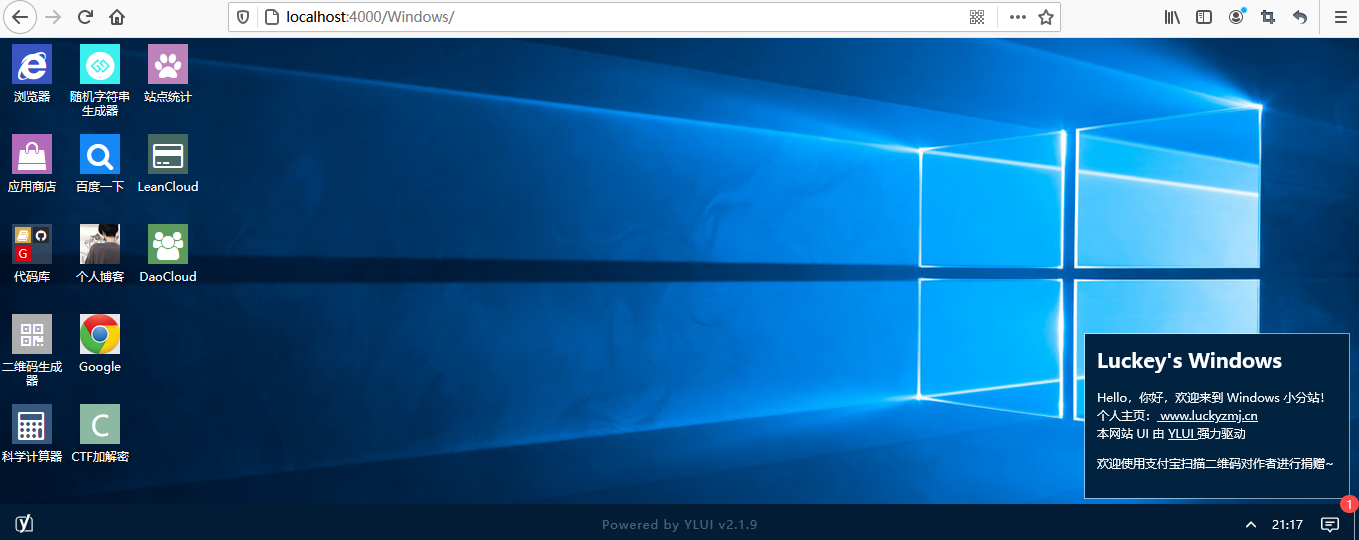Image resolution: width=1359 pixels, height=540 pixels.
Task: Toggle the browser sidebar
Action: pos(1204,17)
